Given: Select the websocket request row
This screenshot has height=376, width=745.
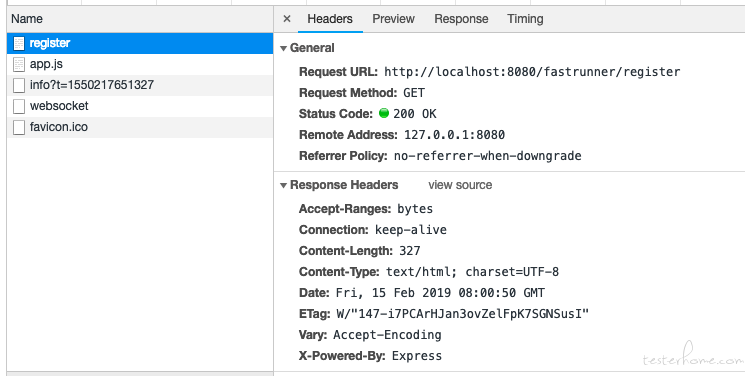Looking at the screenshot, I should click(140, 106).
